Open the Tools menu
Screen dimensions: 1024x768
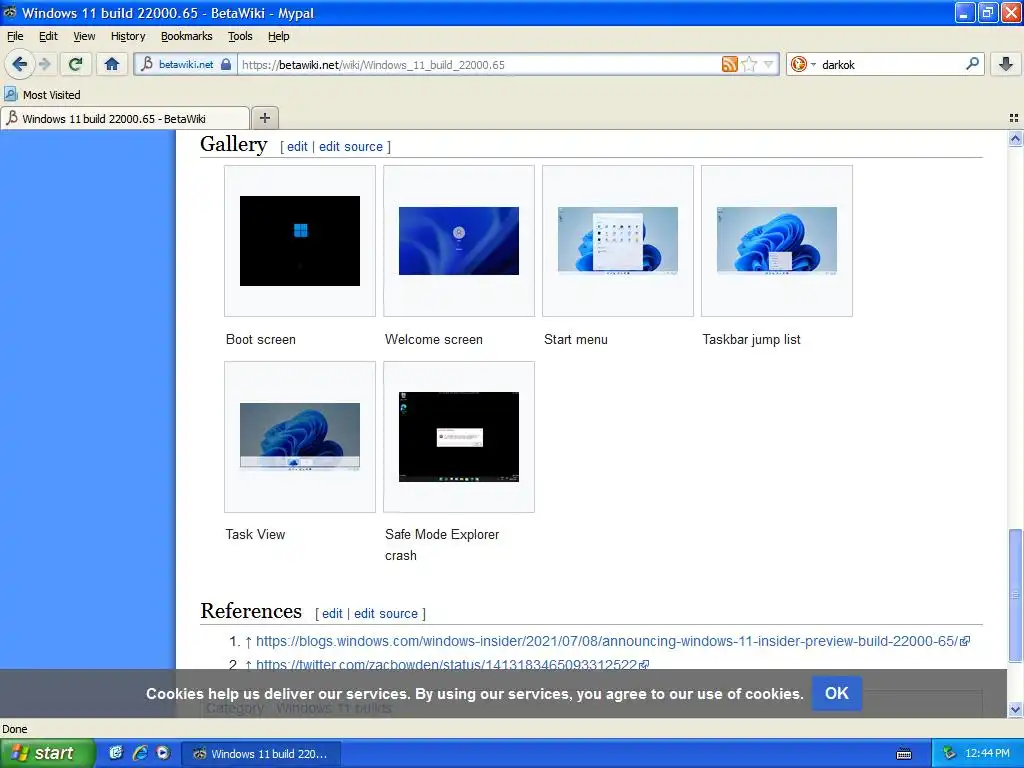pyautogui.click(x=240, y=36)
